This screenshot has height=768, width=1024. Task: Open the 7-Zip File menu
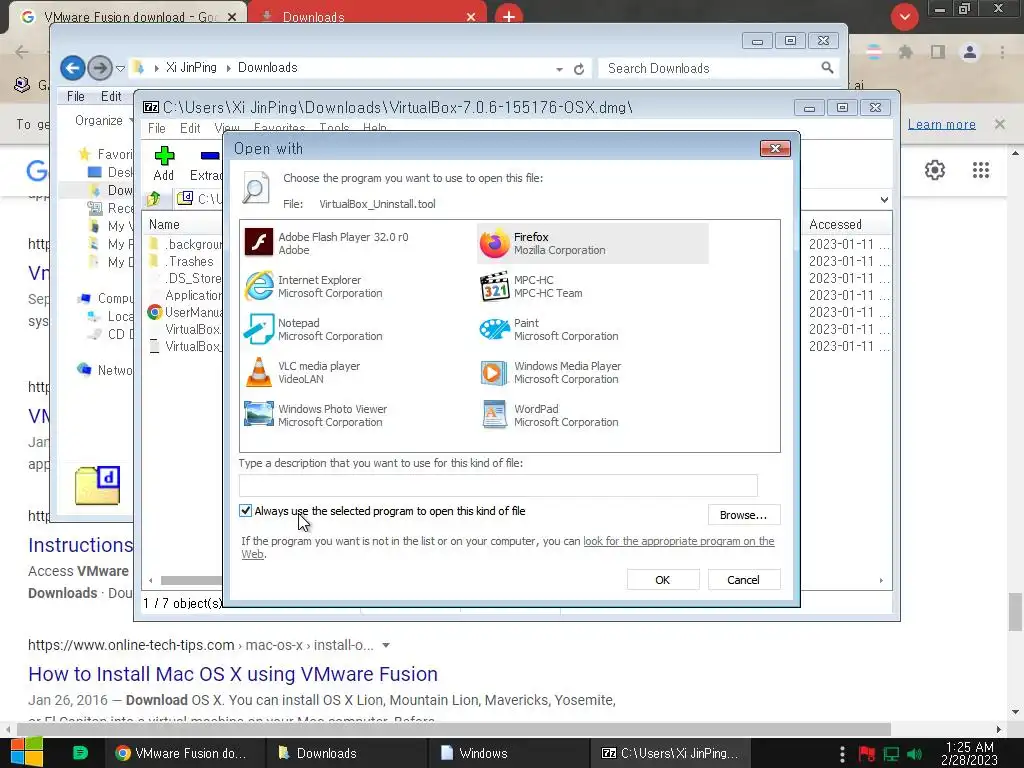(157, 128)
